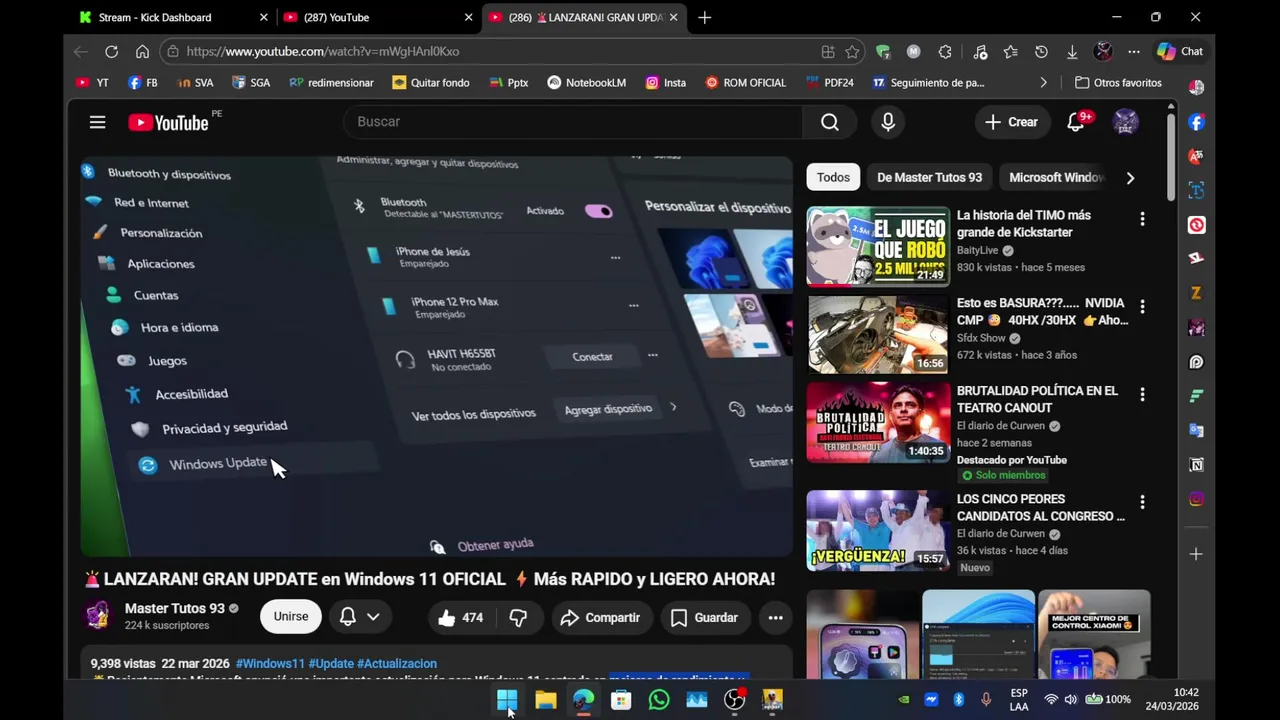
Task: Share the video with Compartir
Action: pyautogui.click(x=600, y=618)
